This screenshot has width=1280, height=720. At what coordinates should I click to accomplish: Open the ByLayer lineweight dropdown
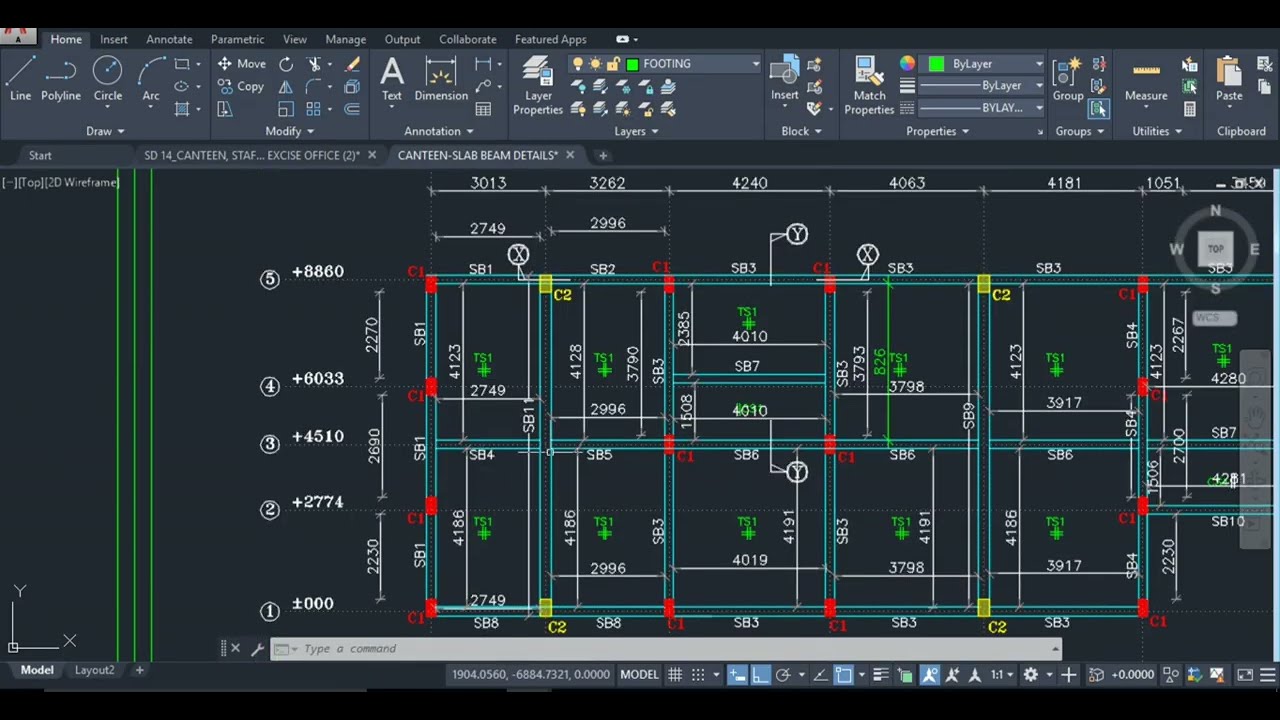click(1039, 86)
